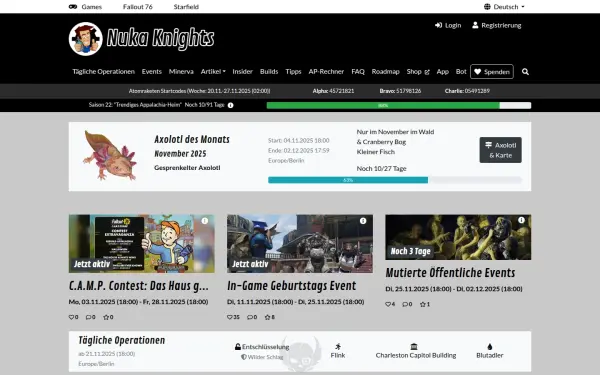This screenshot has width=600, height=375.
Task: Open the search magnifier icon
Action: pos(525,72)
